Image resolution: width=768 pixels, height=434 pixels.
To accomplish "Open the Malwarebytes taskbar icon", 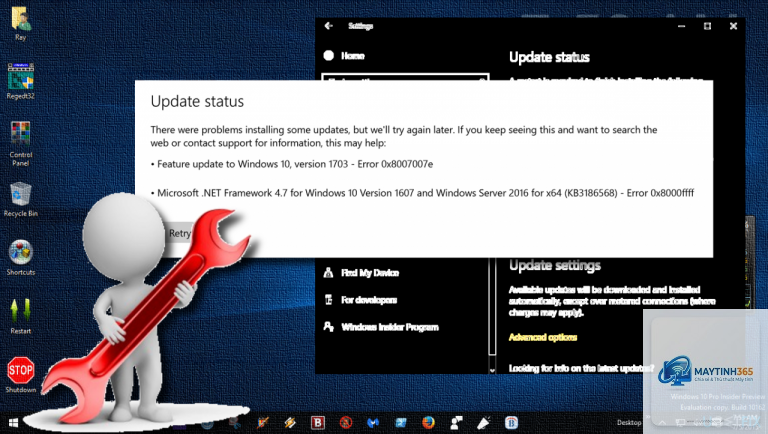I will [373, 422].
